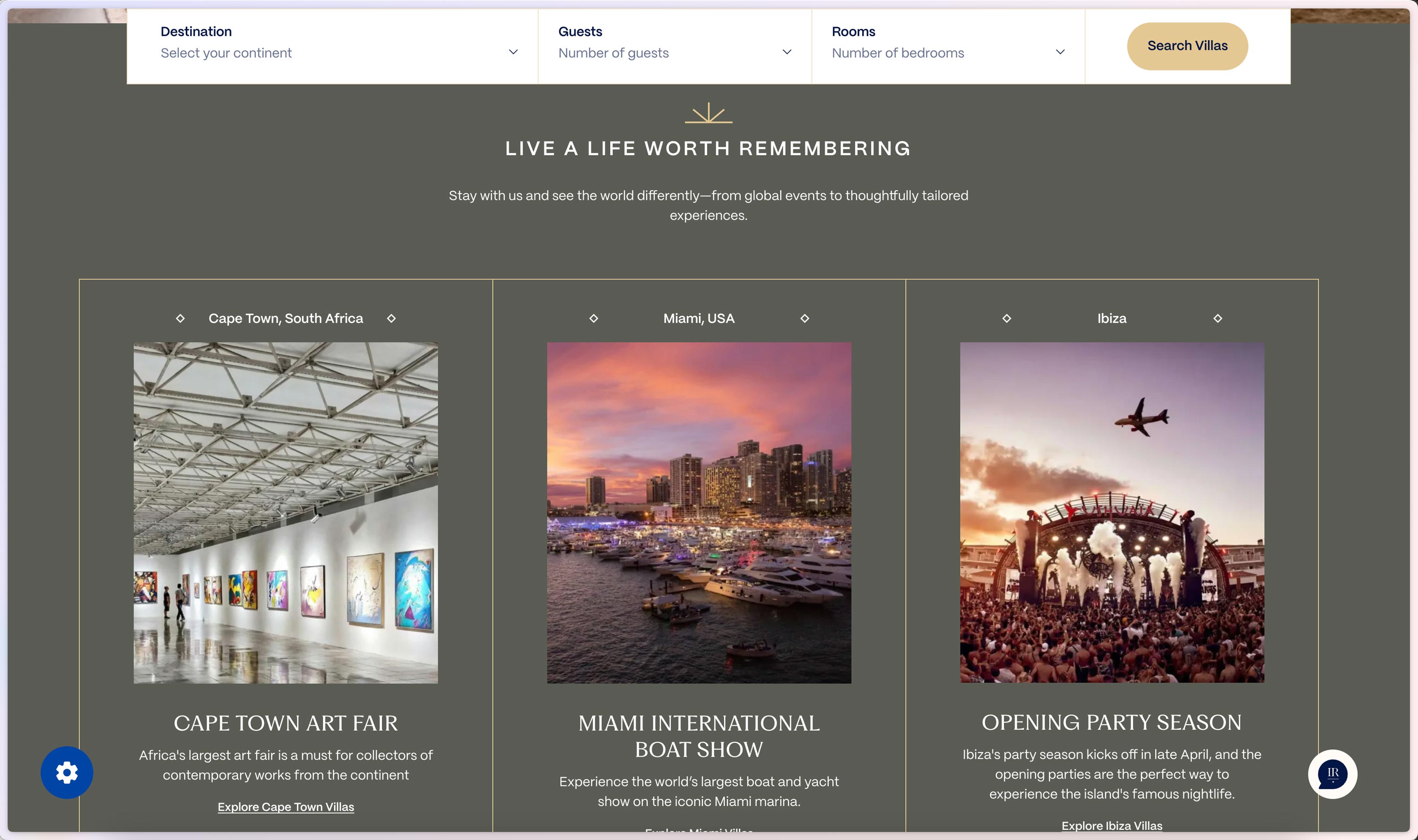Click the Cape Town Art Fair heading

[x=286, y=723]
